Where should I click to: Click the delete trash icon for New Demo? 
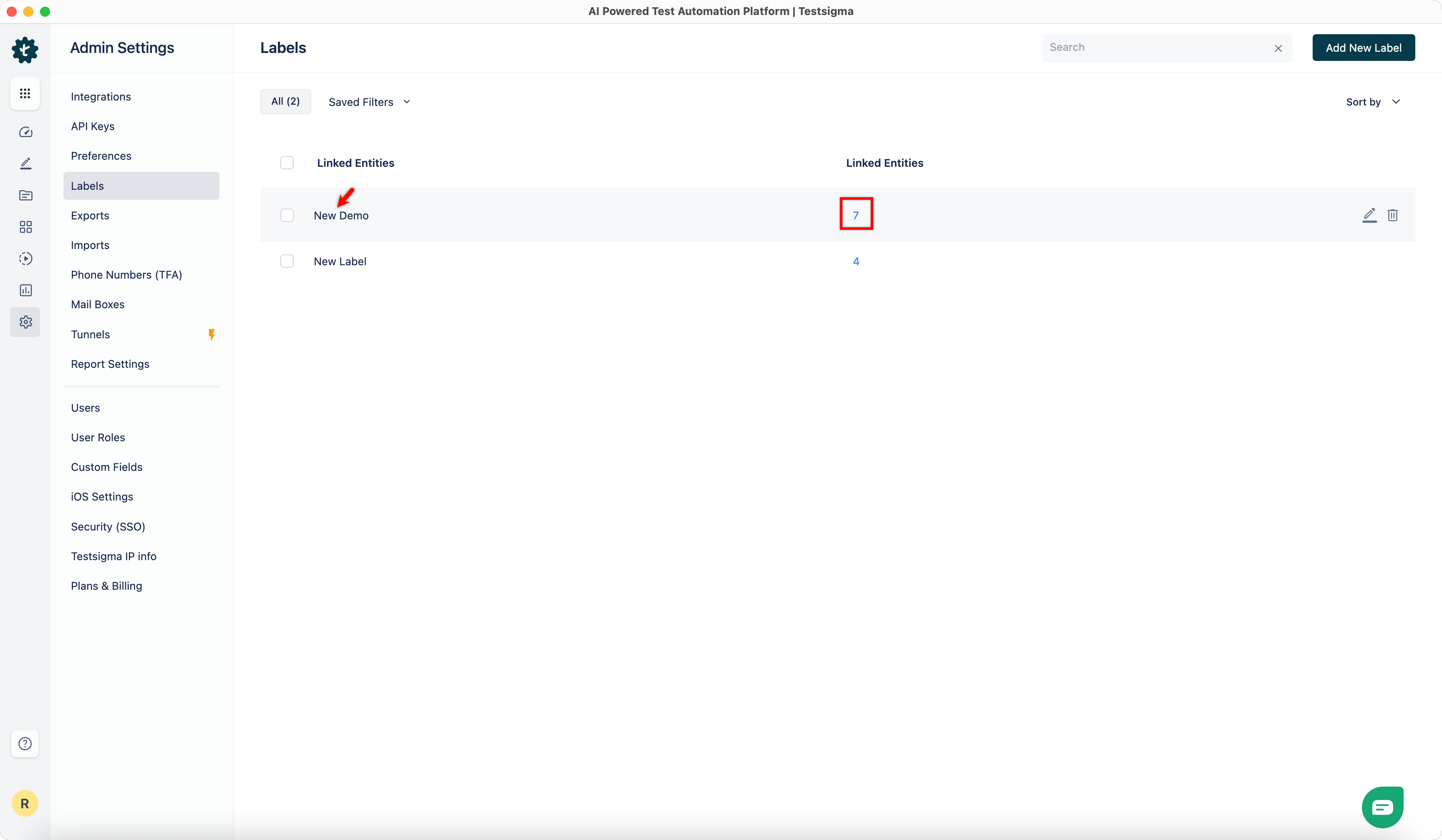pos(1393,215)
